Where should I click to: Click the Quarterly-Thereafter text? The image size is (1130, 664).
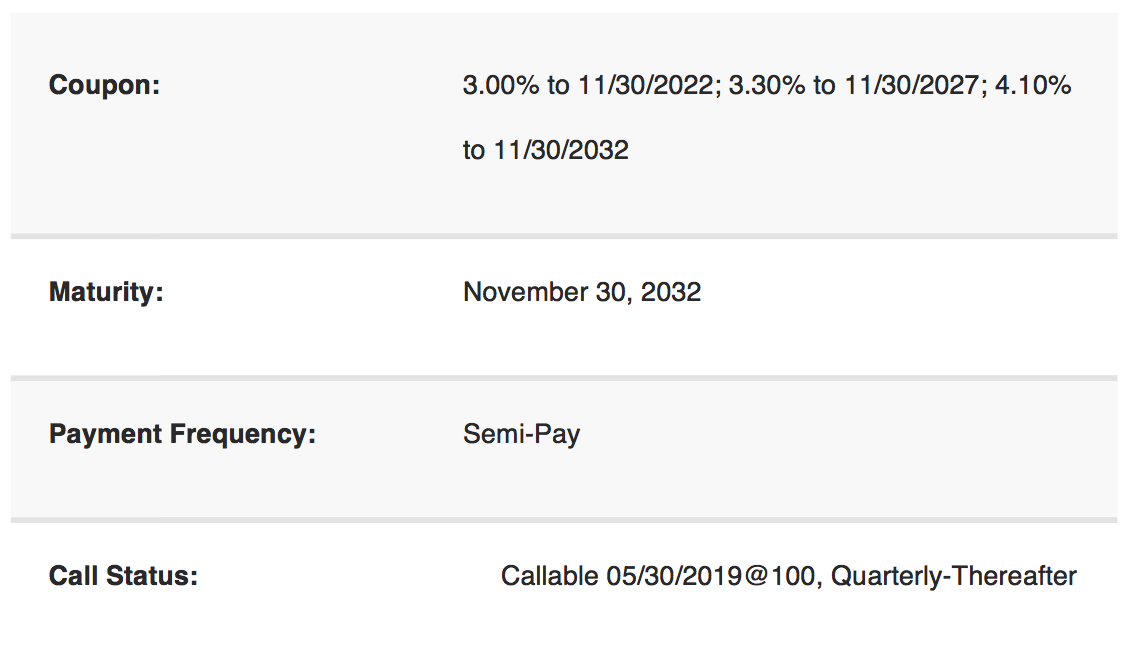tap(953, 576)
